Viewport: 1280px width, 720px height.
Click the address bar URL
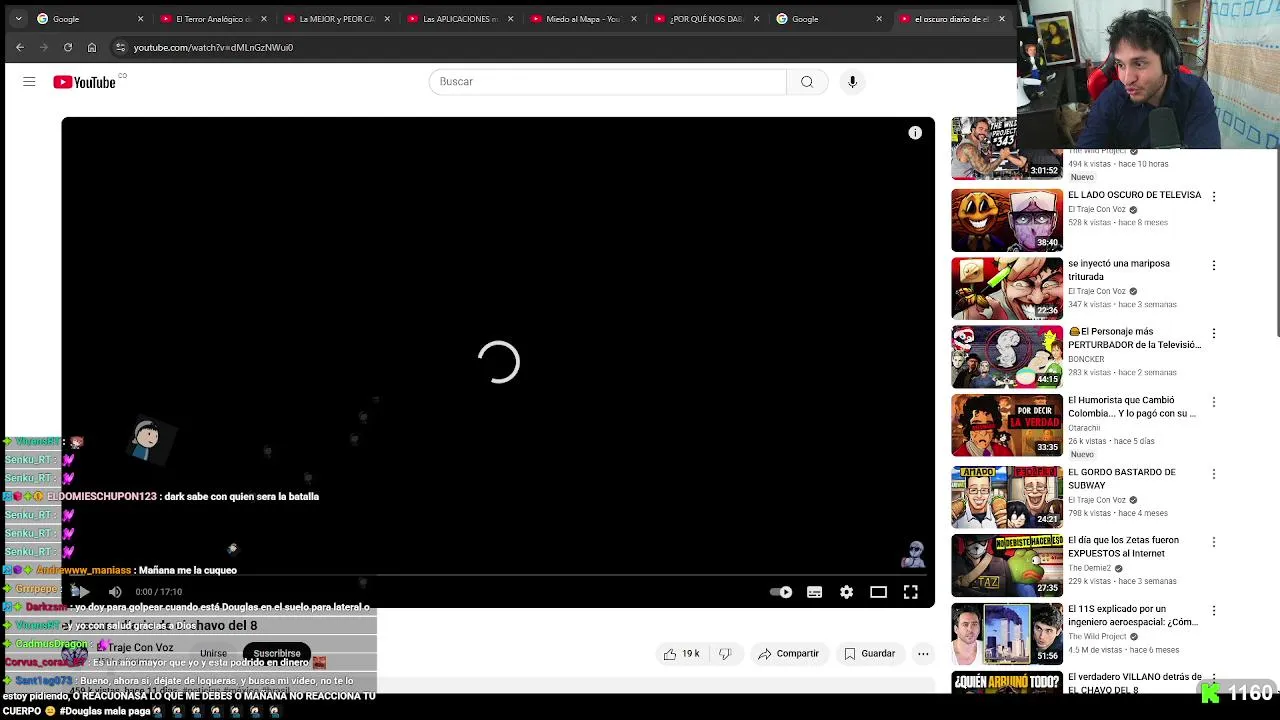tap(213, 47)
